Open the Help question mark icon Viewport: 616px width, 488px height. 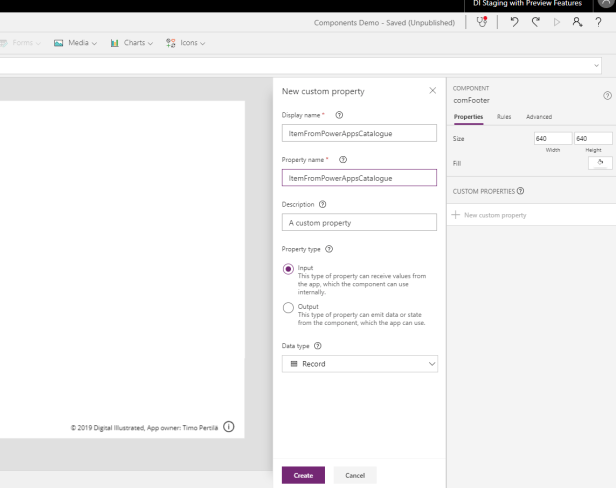click(x=597, y=22)
